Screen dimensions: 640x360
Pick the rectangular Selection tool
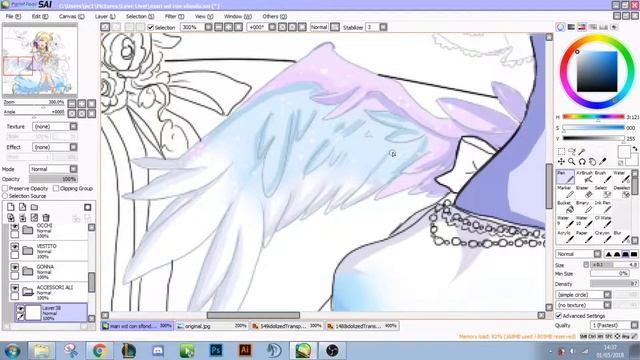(x=561, y=151)
